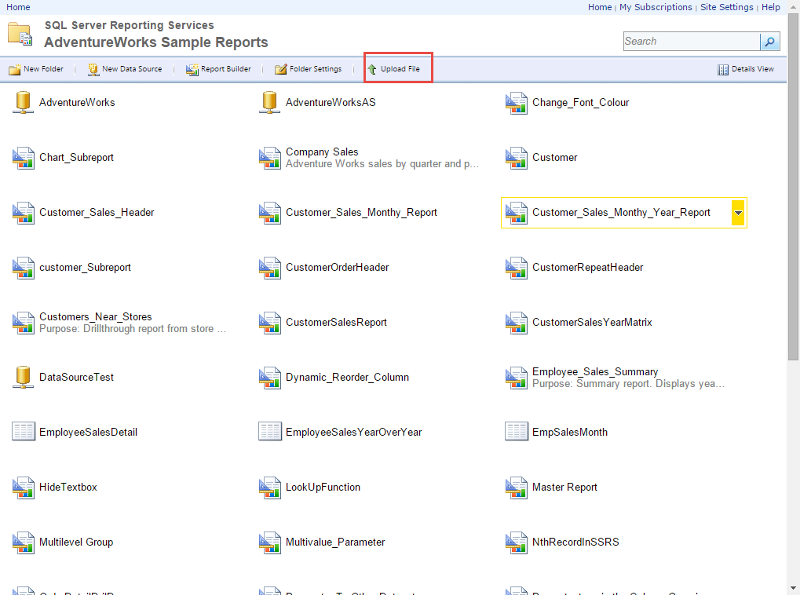The width and height of the screenshot is (800, 595).
Task: Select the Chart_Subreport report icon
Action: click(x=22, y=158)
